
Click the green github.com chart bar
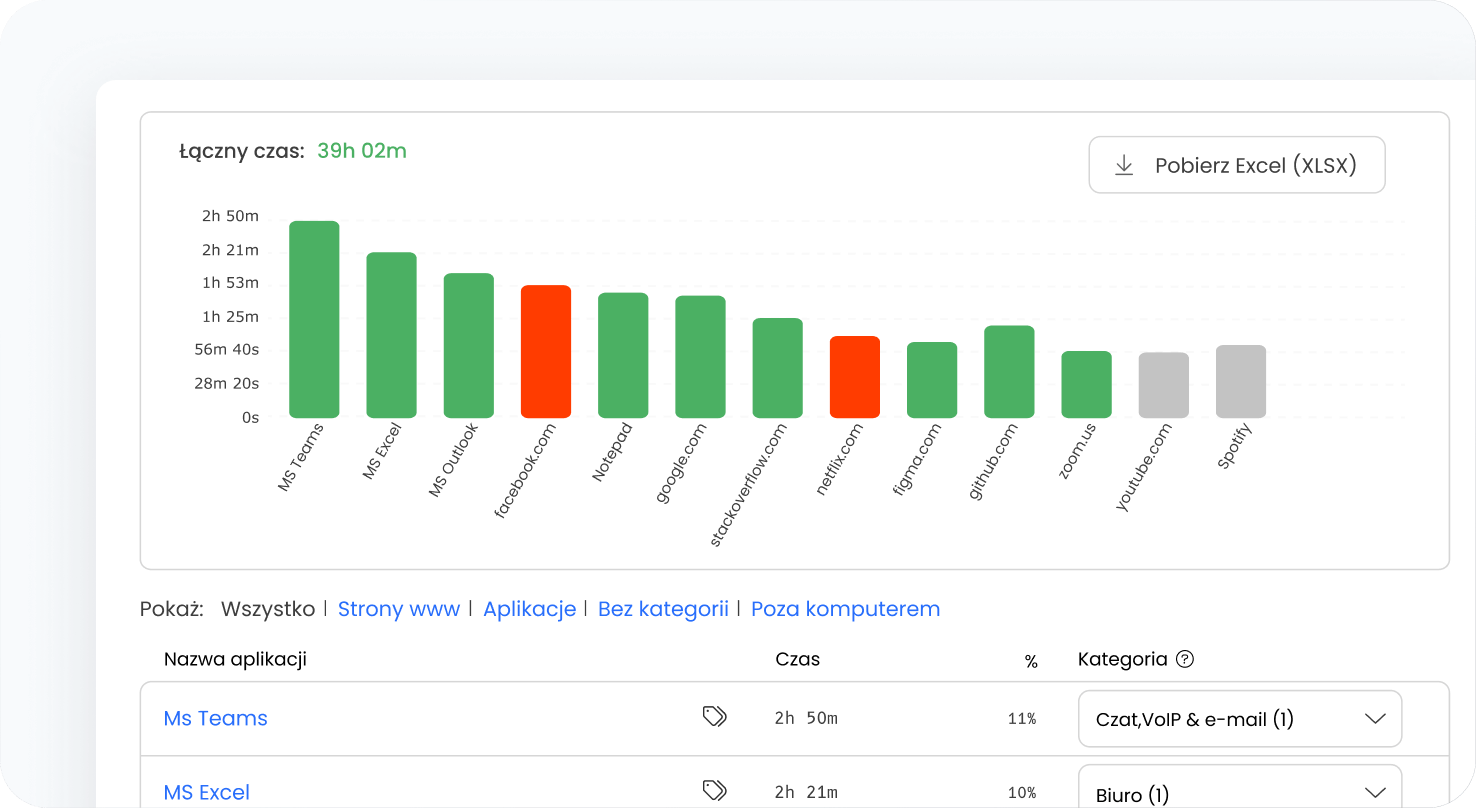click(x=1009, y=371)
